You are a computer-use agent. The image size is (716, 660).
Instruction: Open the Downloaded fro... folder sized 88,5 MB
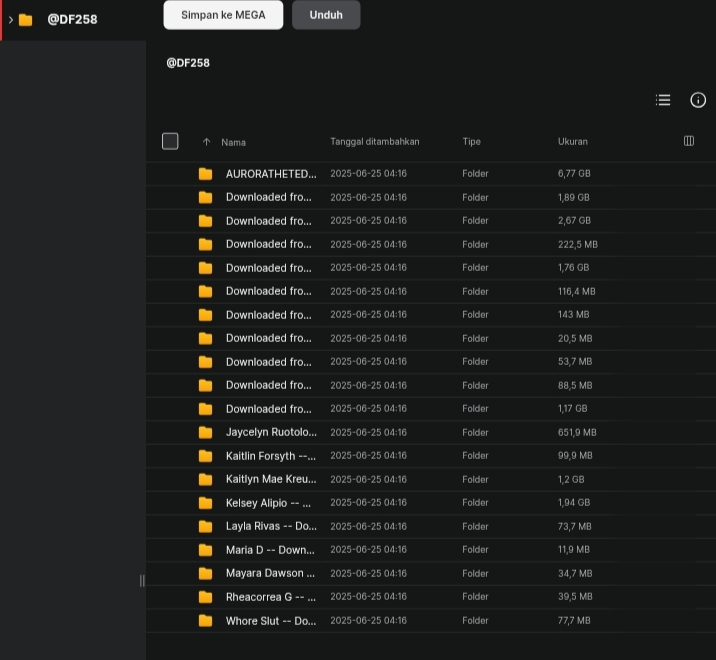click(x=268, y=385)
